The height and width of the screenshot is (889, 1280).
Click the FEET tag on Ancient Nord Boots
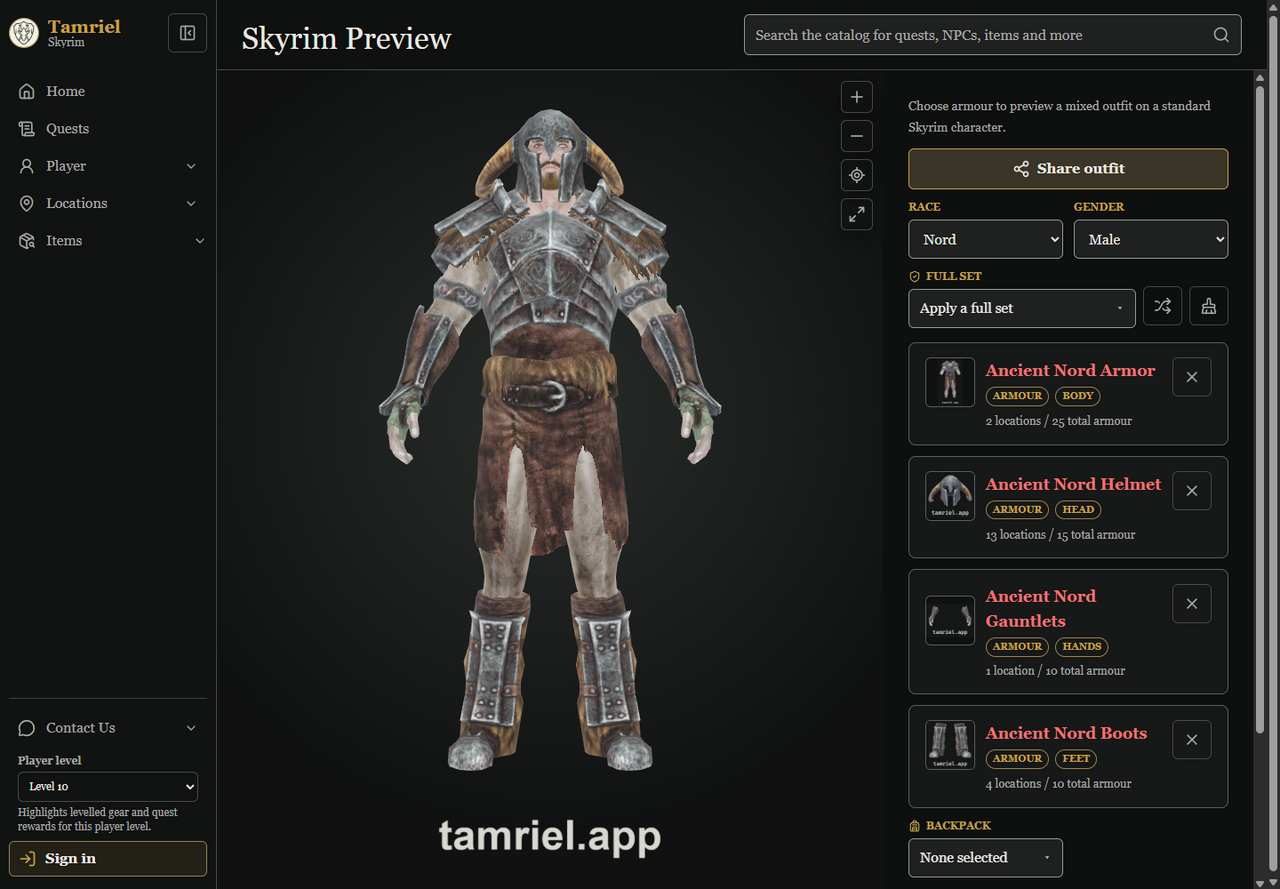click(1076, 758)
